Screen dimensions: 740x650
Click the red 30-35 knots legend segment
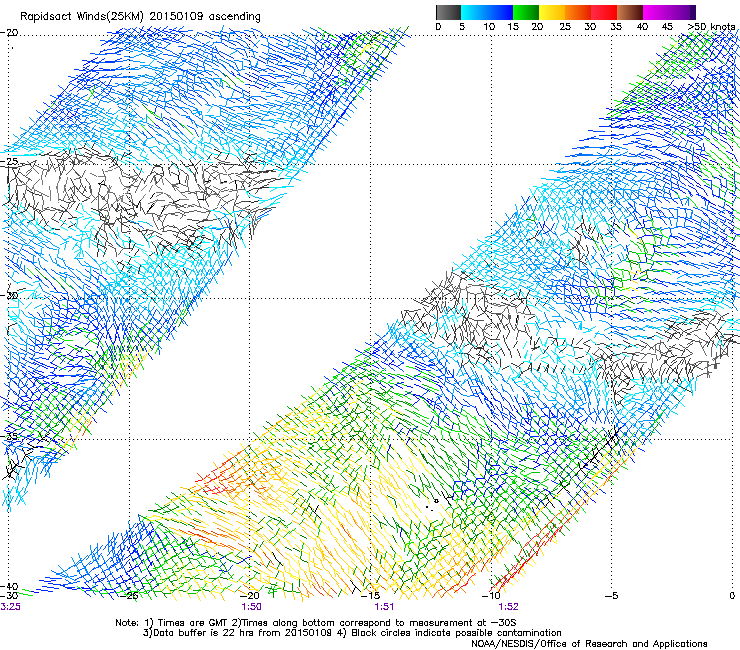[604, 12]
